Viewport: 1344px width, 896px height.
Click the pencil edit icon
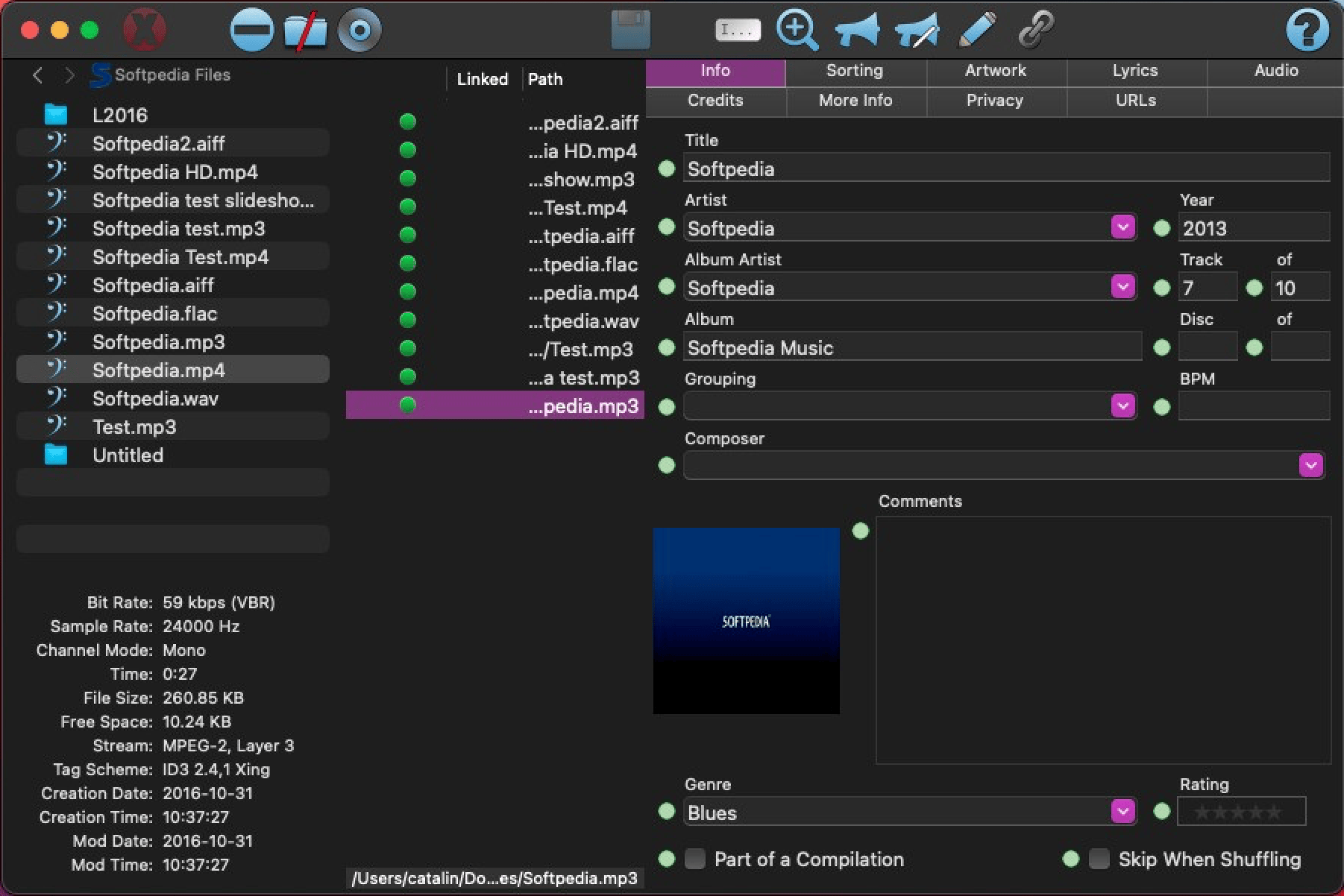(977, 31)
